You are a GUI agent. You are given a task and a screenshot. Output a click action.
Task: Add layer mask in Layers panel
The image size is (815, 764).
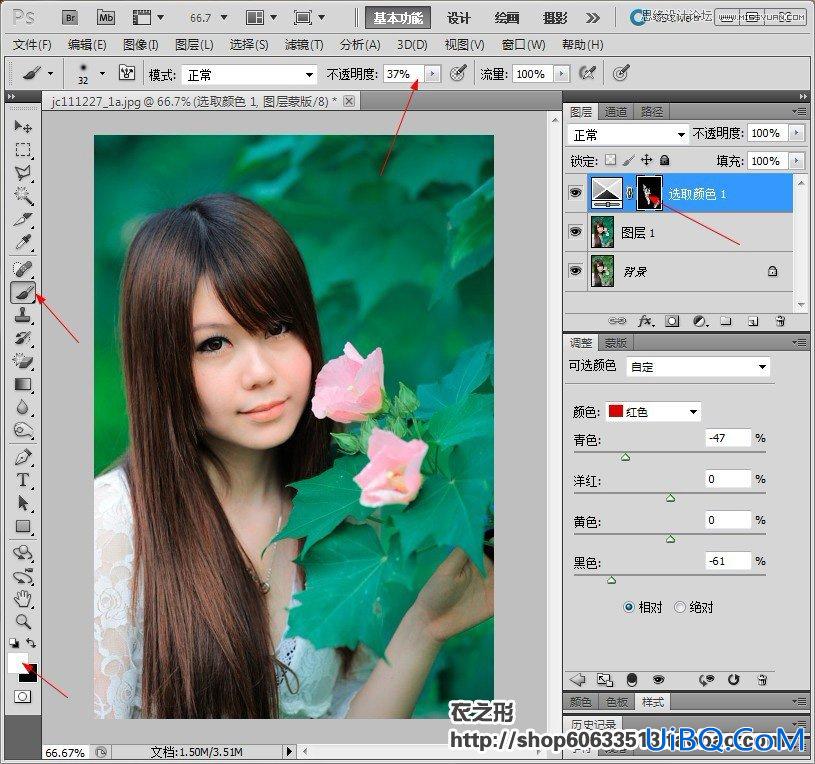[x=672, y=321]
